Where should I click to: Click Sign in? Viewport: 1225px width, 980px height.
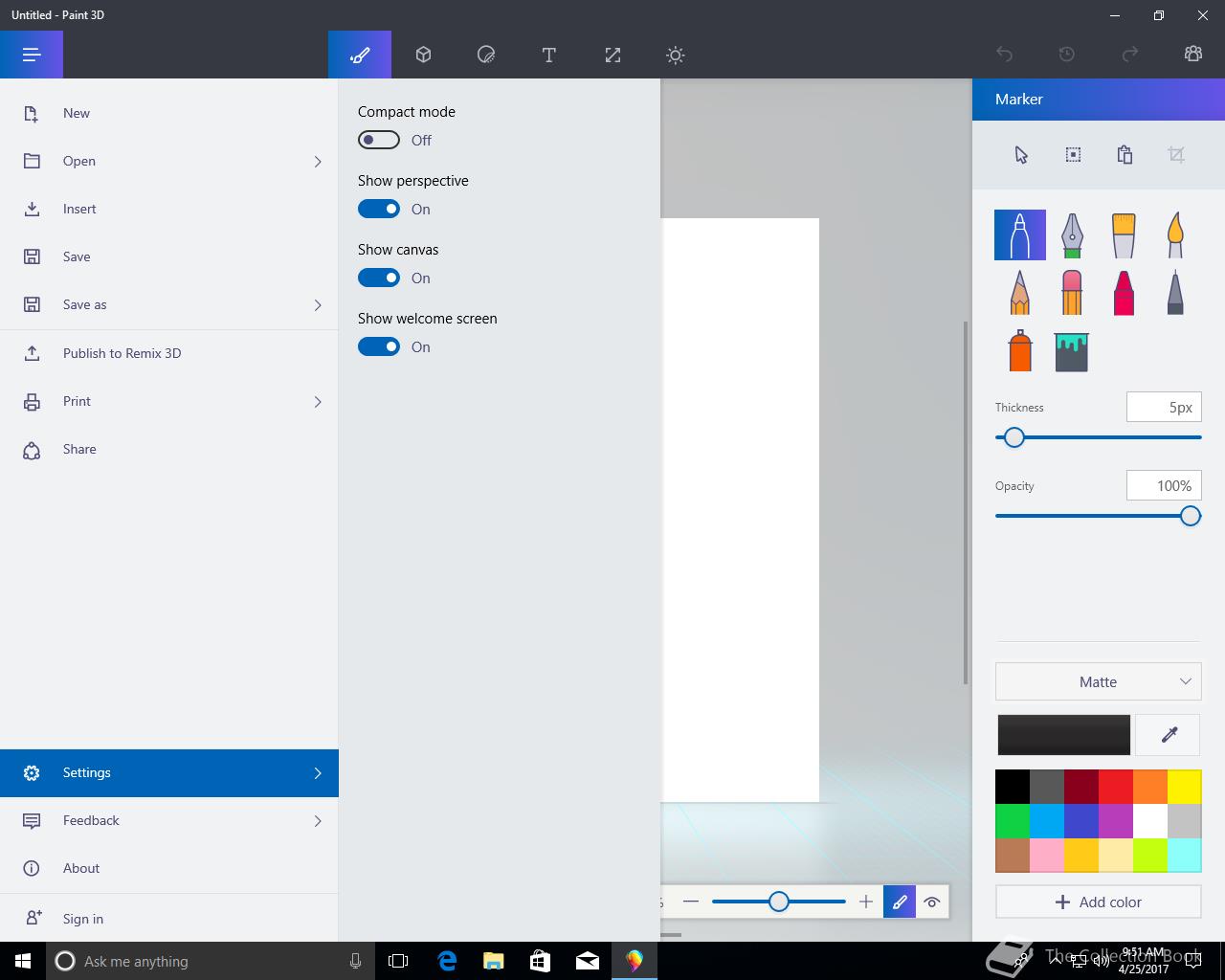[169, 919]
